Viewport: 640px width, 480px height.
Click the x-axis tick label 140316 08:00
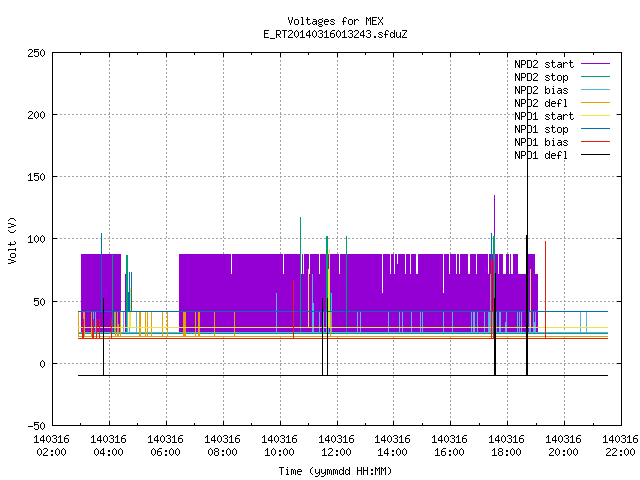(x=222, y=446)
